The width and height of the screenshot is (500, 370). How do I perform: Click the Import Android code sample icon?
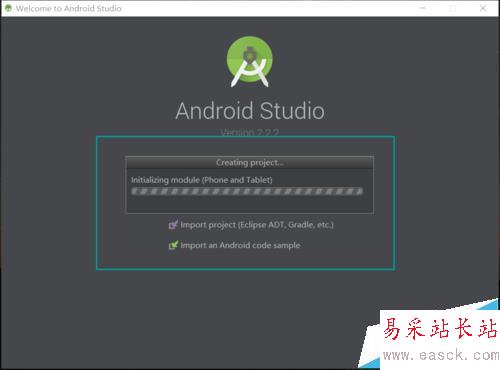(x=173, y=245)
